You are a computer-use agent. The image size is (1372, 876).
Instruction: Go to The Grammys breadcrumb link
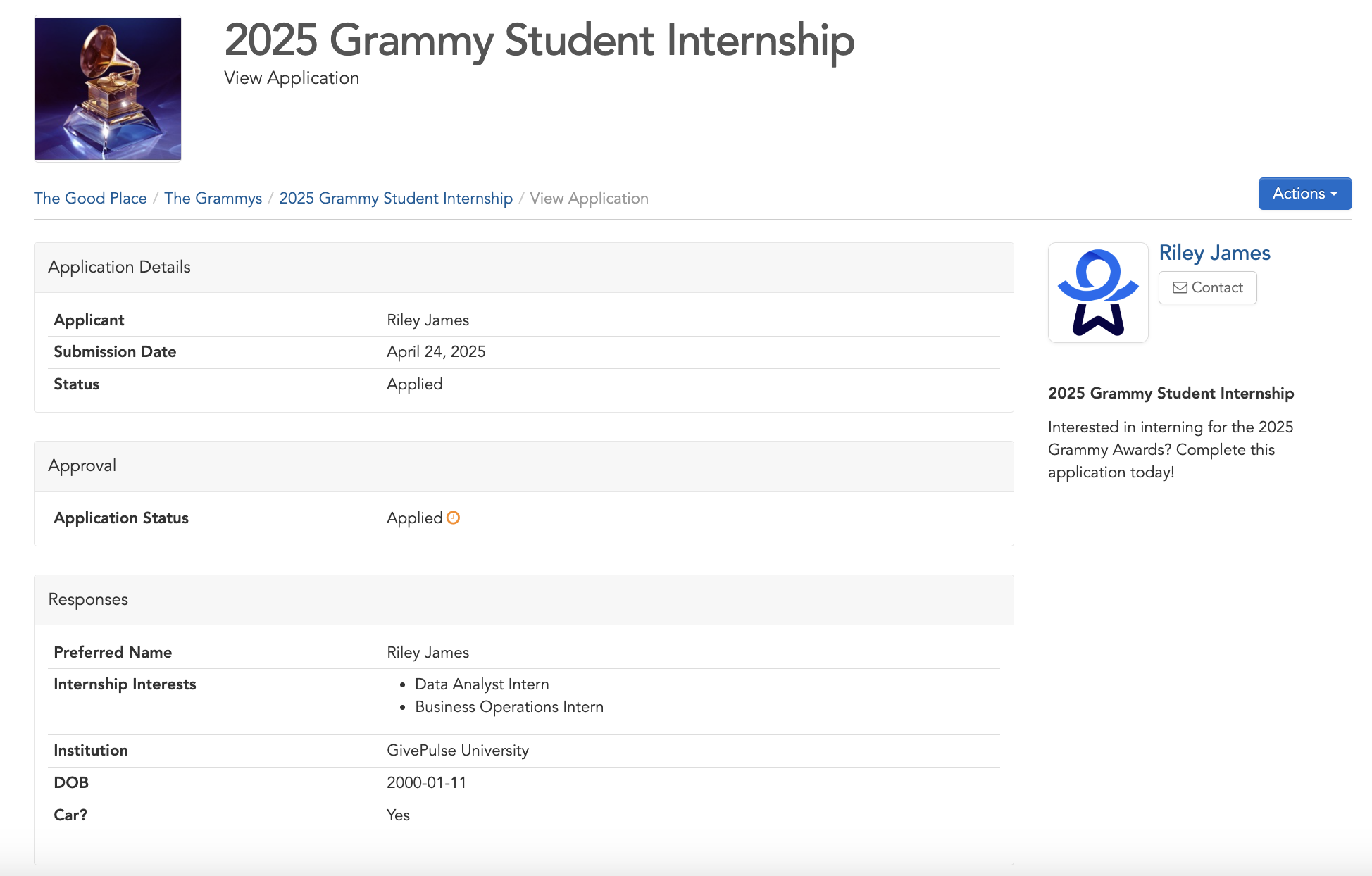coord(213,199)
